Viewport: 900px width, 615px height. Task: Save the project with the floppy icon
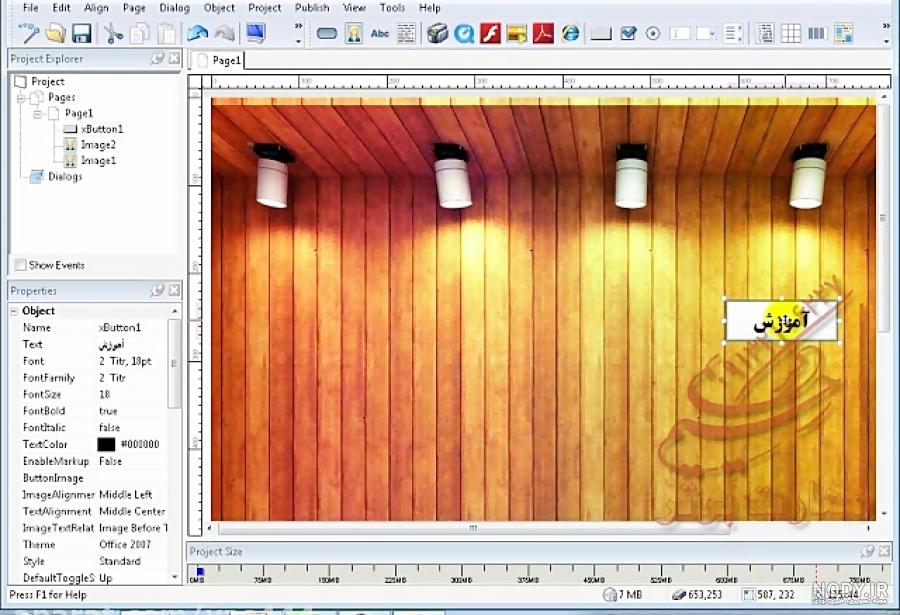82,33
